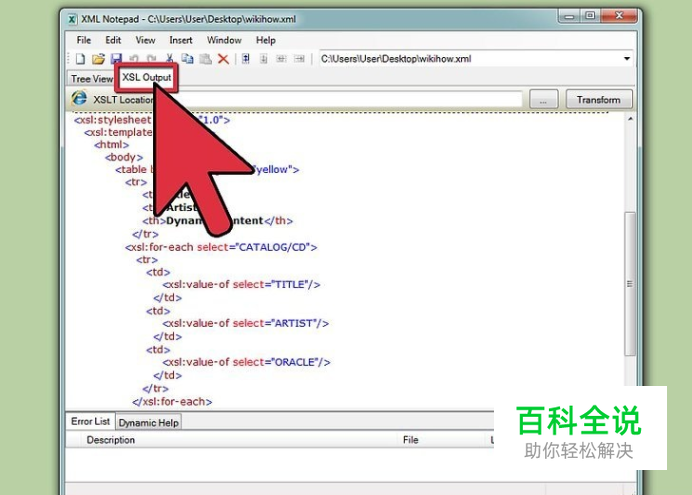
Task: Redo the last undone action
Action: click(x=151, y=59)
